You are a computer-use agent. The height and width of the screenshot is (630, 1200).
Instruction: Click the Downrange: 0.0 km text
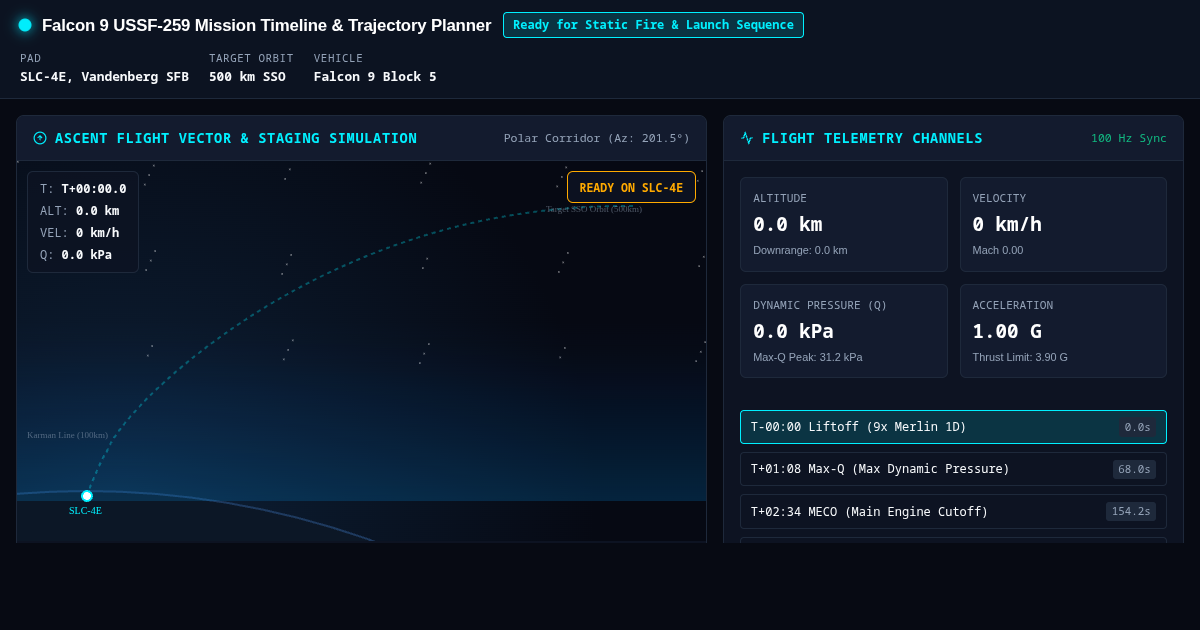tap(800, 250)
